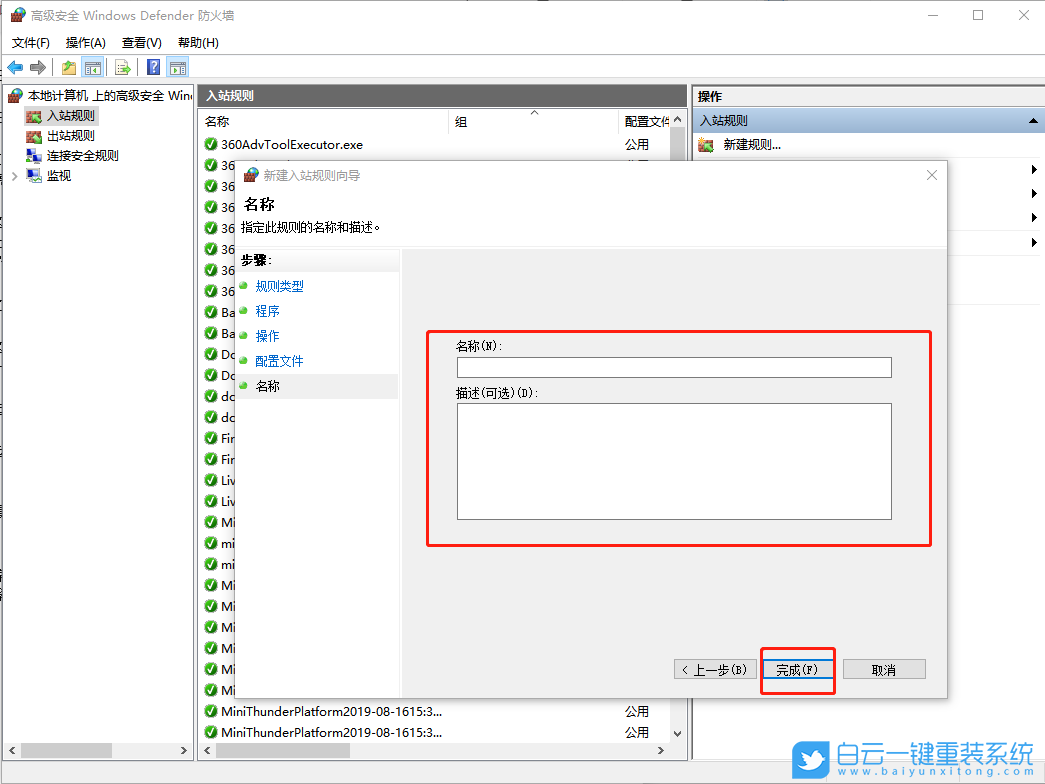Click the Back navigation arrow icon

15,67
